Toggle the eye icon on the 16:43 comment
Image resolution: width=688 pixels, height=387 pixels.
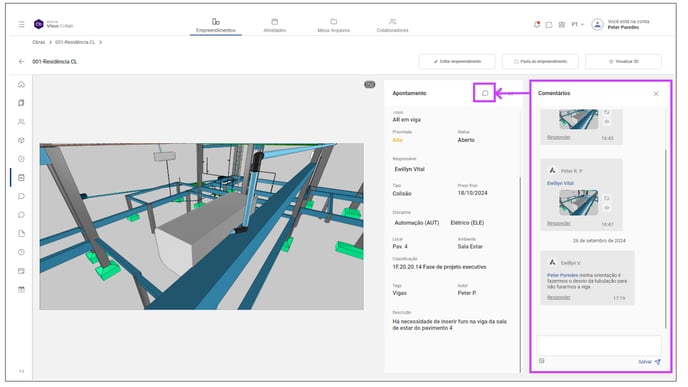click(x=607, y=122)
